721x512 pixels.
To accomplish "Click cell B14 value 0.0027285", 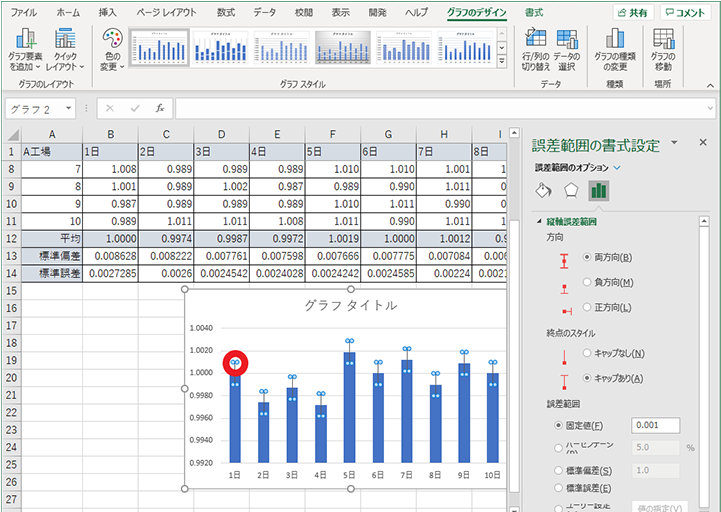I will click(x=110, y=274).
